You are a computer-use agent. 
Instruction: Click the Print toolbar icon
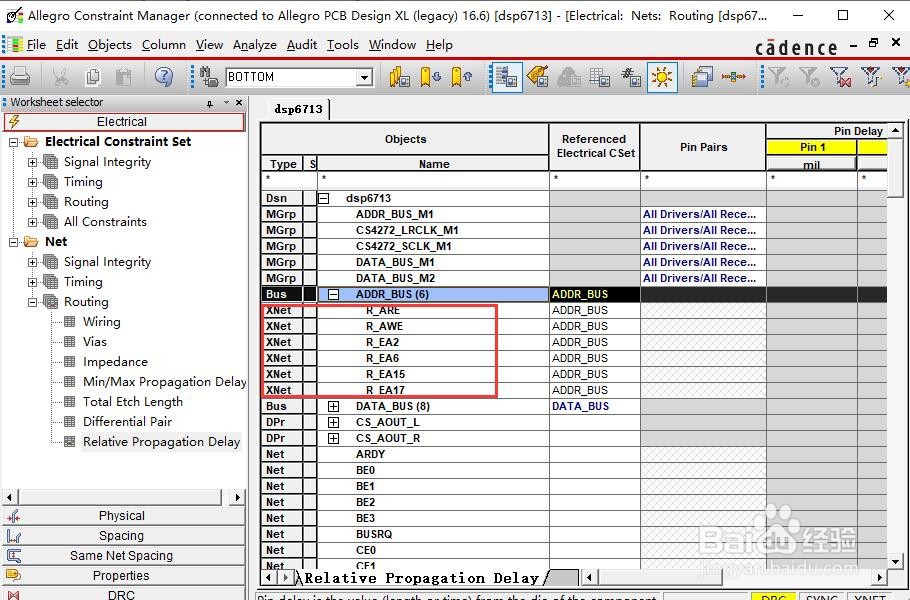click(20, 77)
